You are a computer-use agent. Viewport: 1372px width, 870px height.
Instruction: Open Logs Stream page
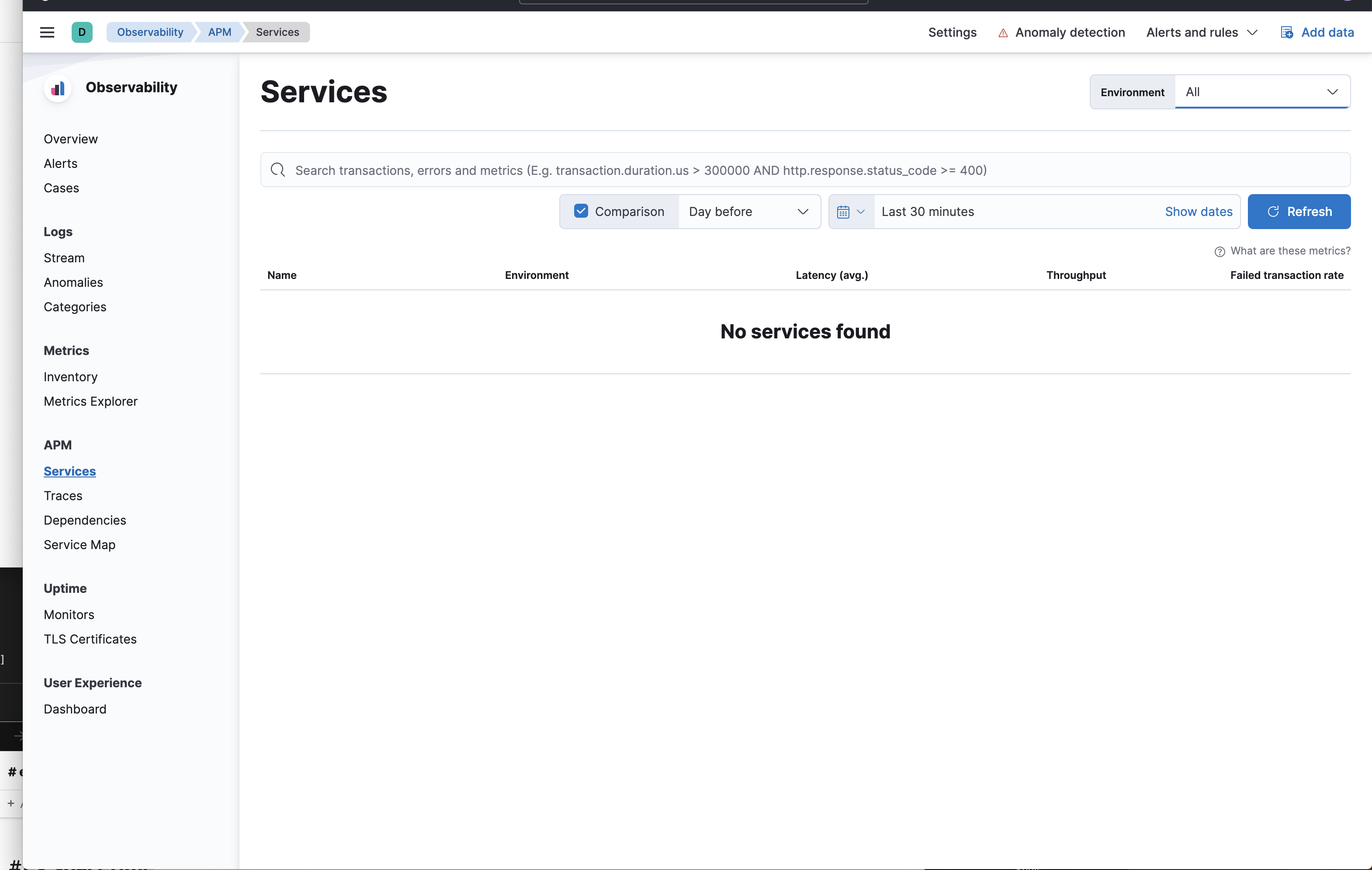(64, 258)
